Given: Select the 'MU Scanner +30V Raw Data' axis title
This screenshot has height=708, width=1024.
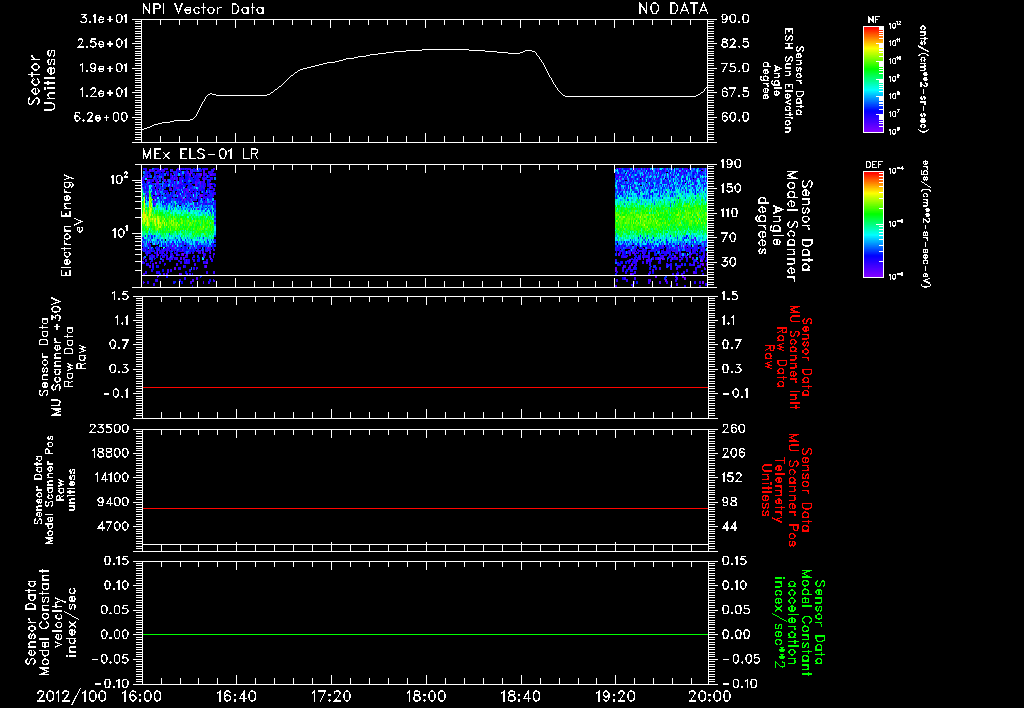Looking at the screenshot, I should click(62, 357).
